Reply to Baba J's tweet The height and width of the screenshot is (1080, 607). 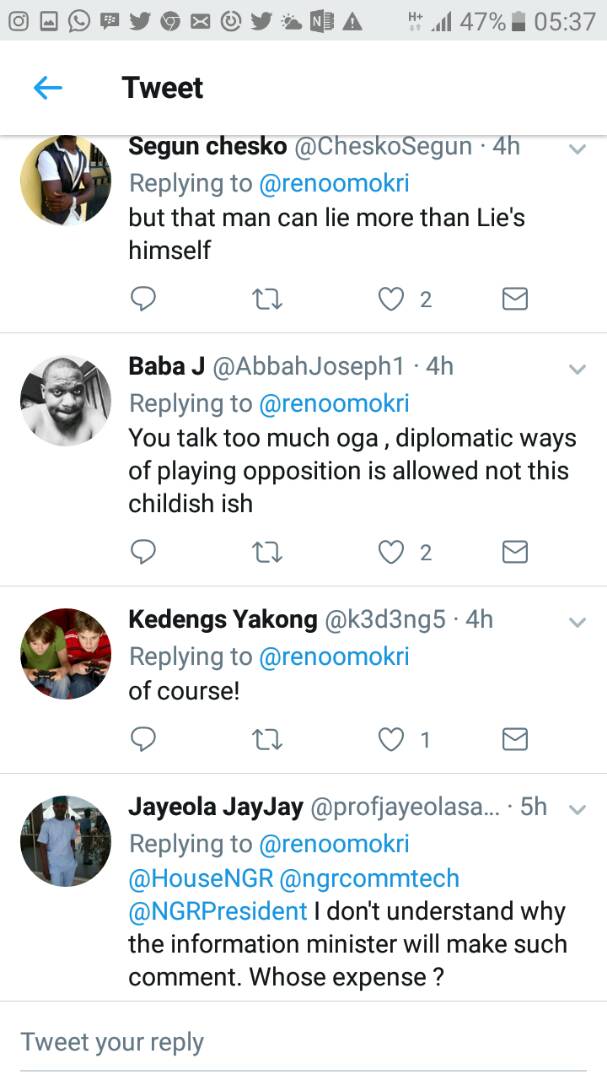pos(144,552)
